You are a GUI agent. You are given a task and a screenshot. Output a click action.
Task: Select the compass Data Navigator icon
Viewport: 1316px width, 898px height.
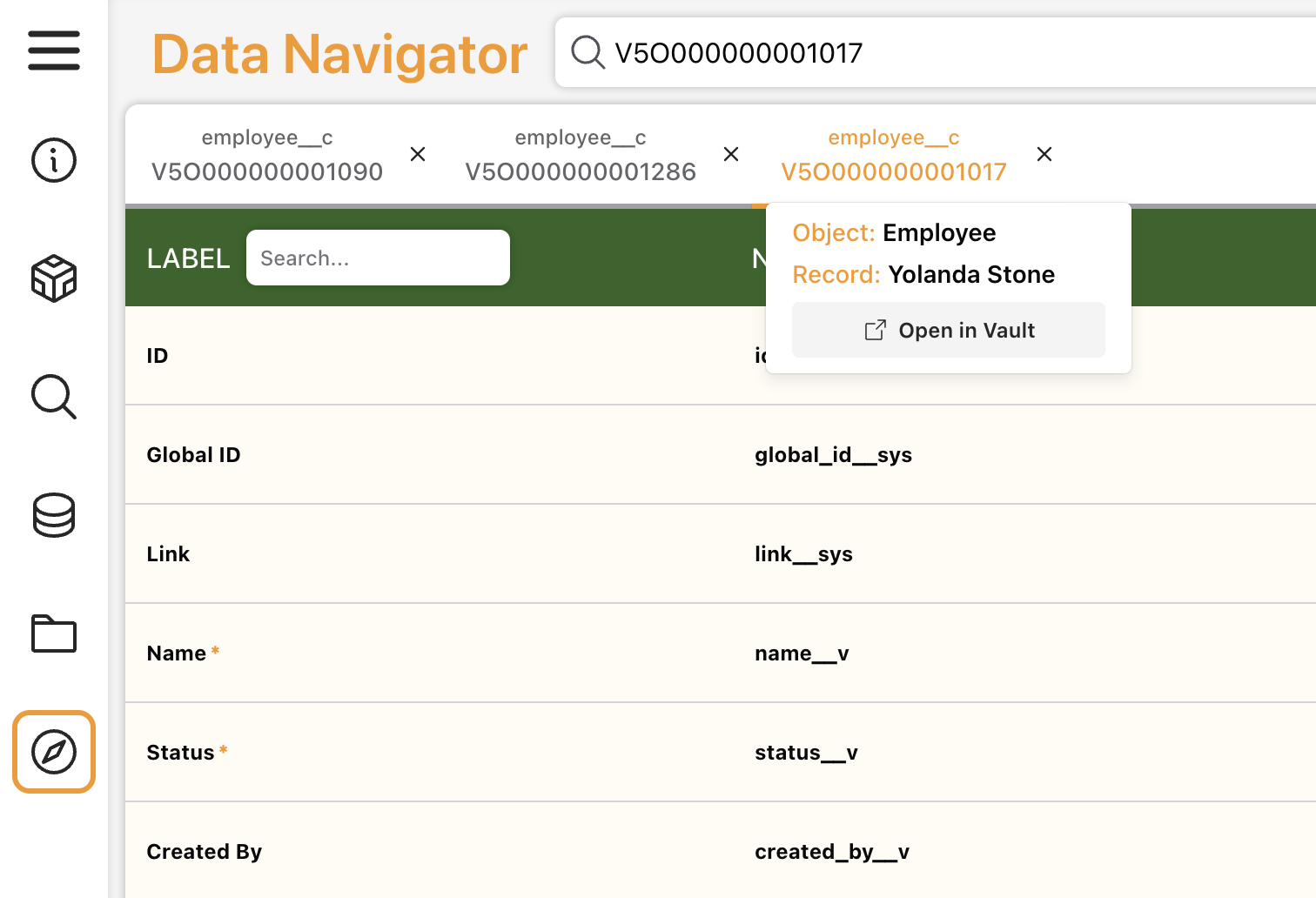click(54, 752)
